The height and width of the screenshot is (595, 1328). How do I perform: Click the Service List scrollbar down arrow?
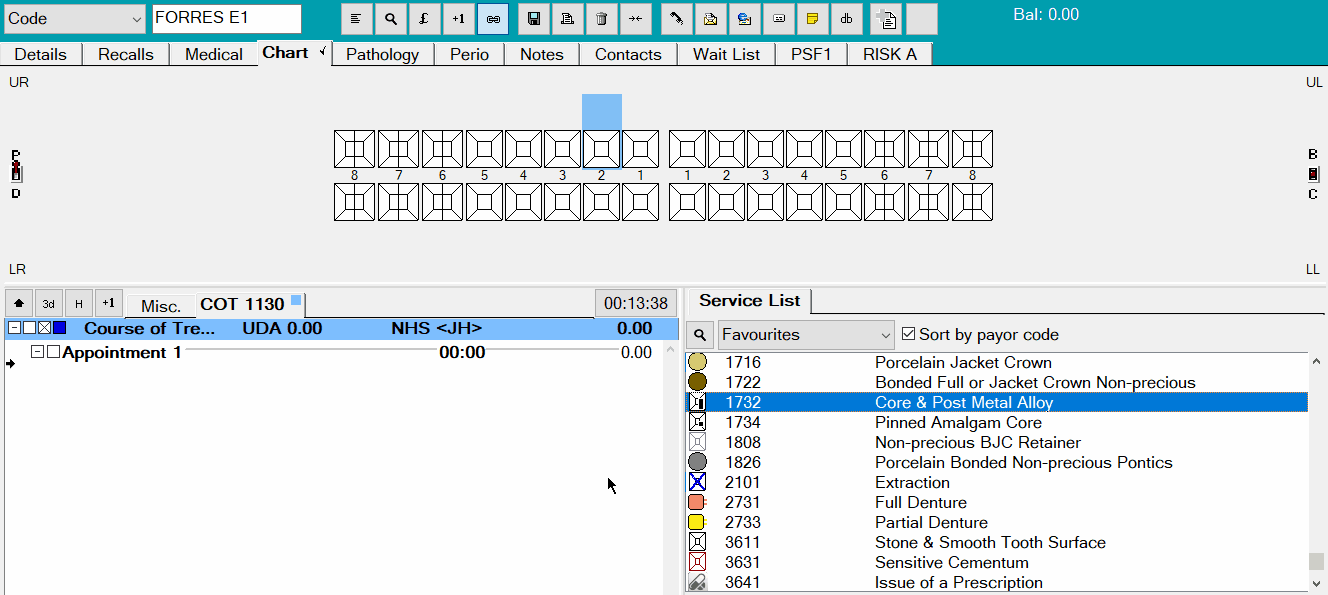point(1317,583)
